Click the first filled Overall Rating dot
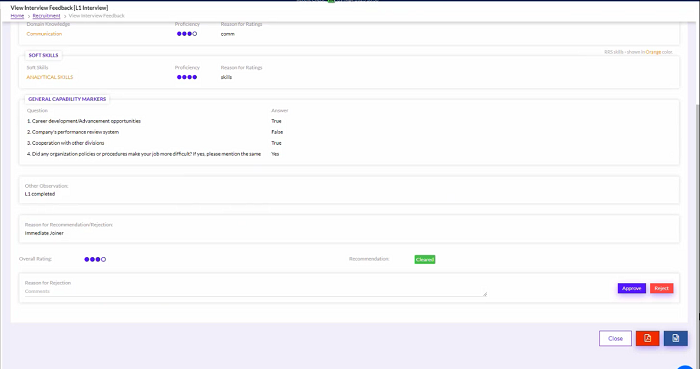The height and width of the screenshot is (369, 700). pyautogui.click(x=87, y=259)
